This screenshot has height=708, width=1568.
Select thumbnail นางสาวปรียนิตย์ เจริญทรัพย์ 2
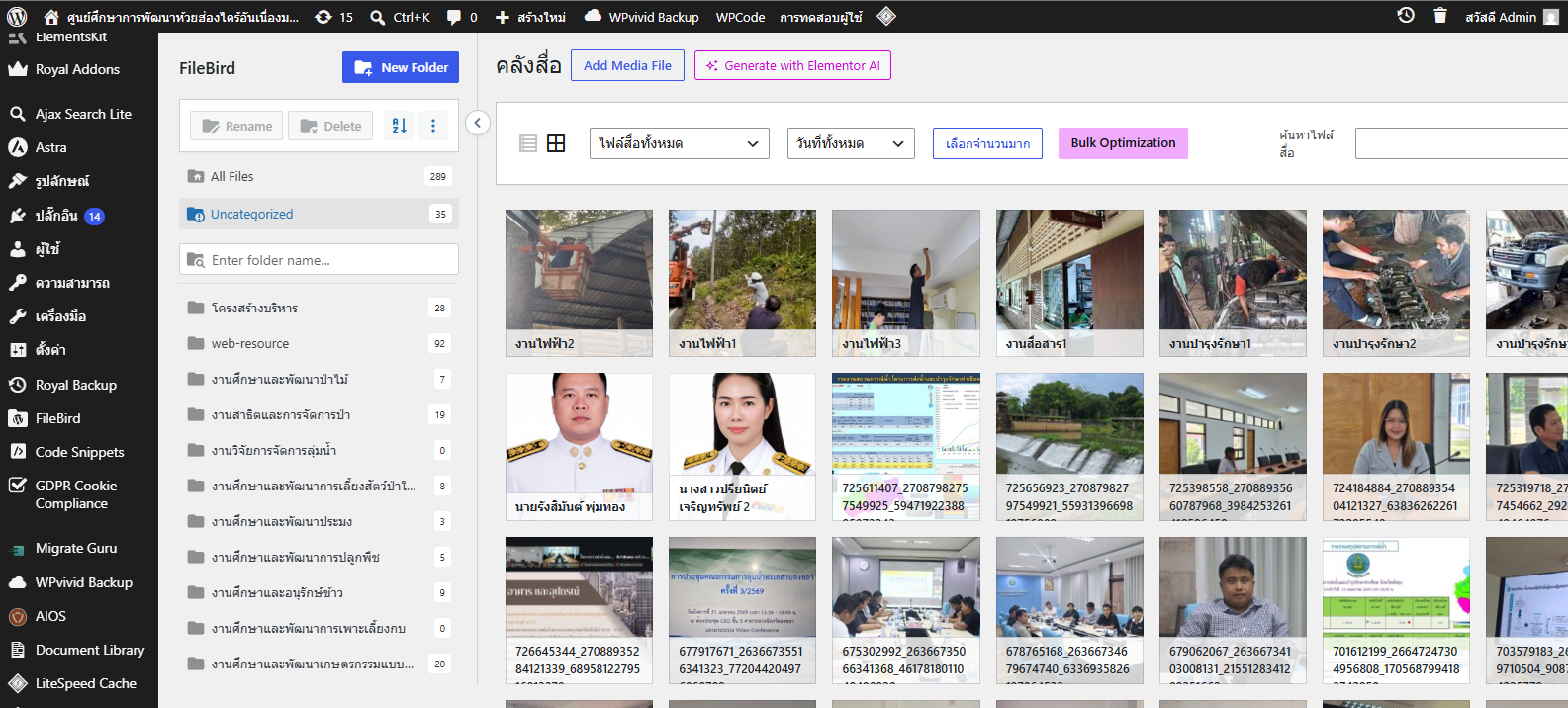coord(742,446)
